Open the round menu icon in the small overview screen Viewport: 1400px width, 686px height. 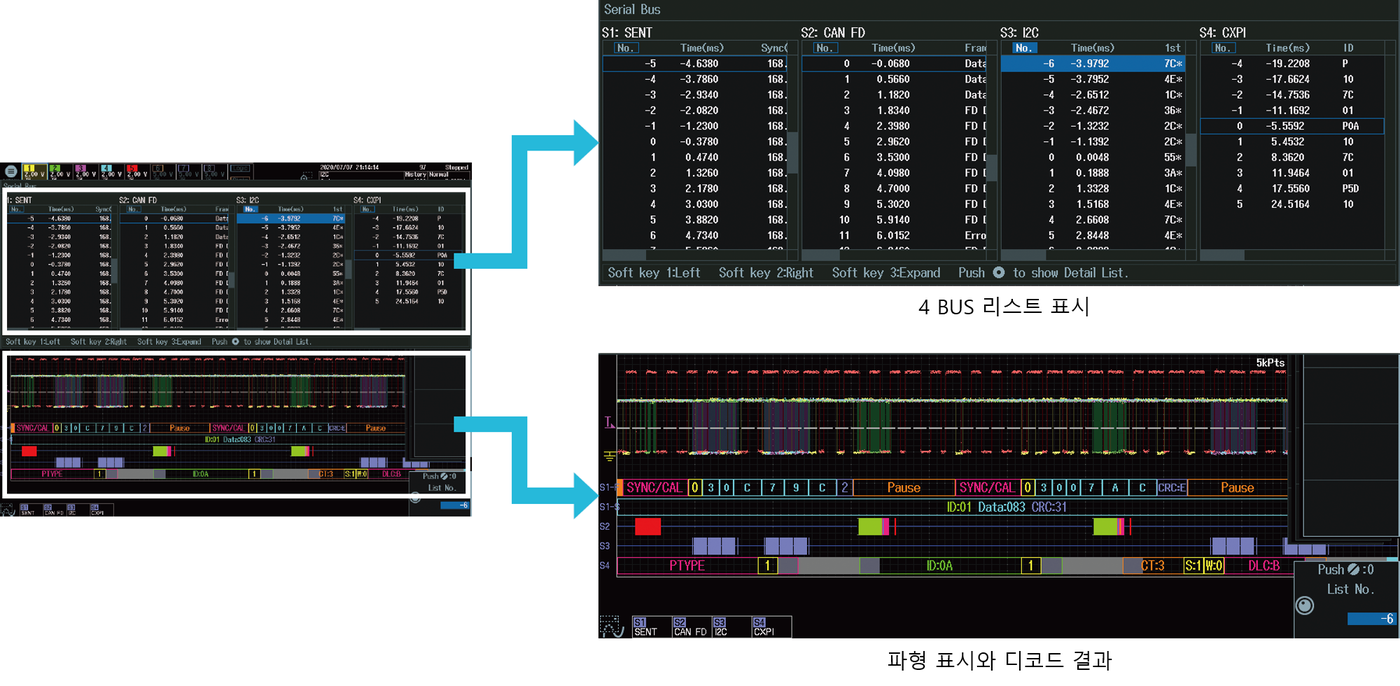tap(11, 171)
